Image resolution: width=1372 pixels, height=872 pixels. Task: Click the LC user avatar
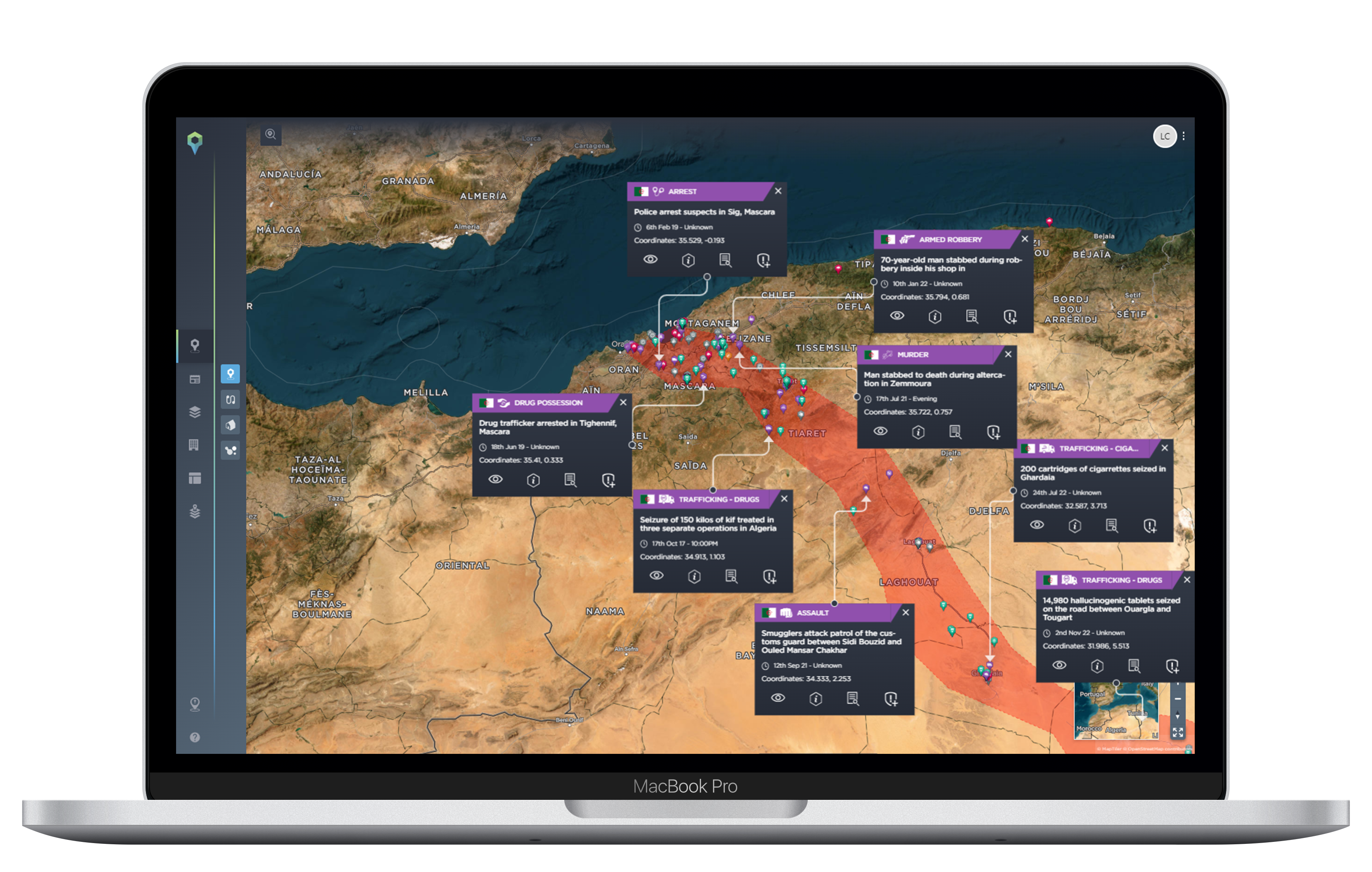tap(1165, 136)
